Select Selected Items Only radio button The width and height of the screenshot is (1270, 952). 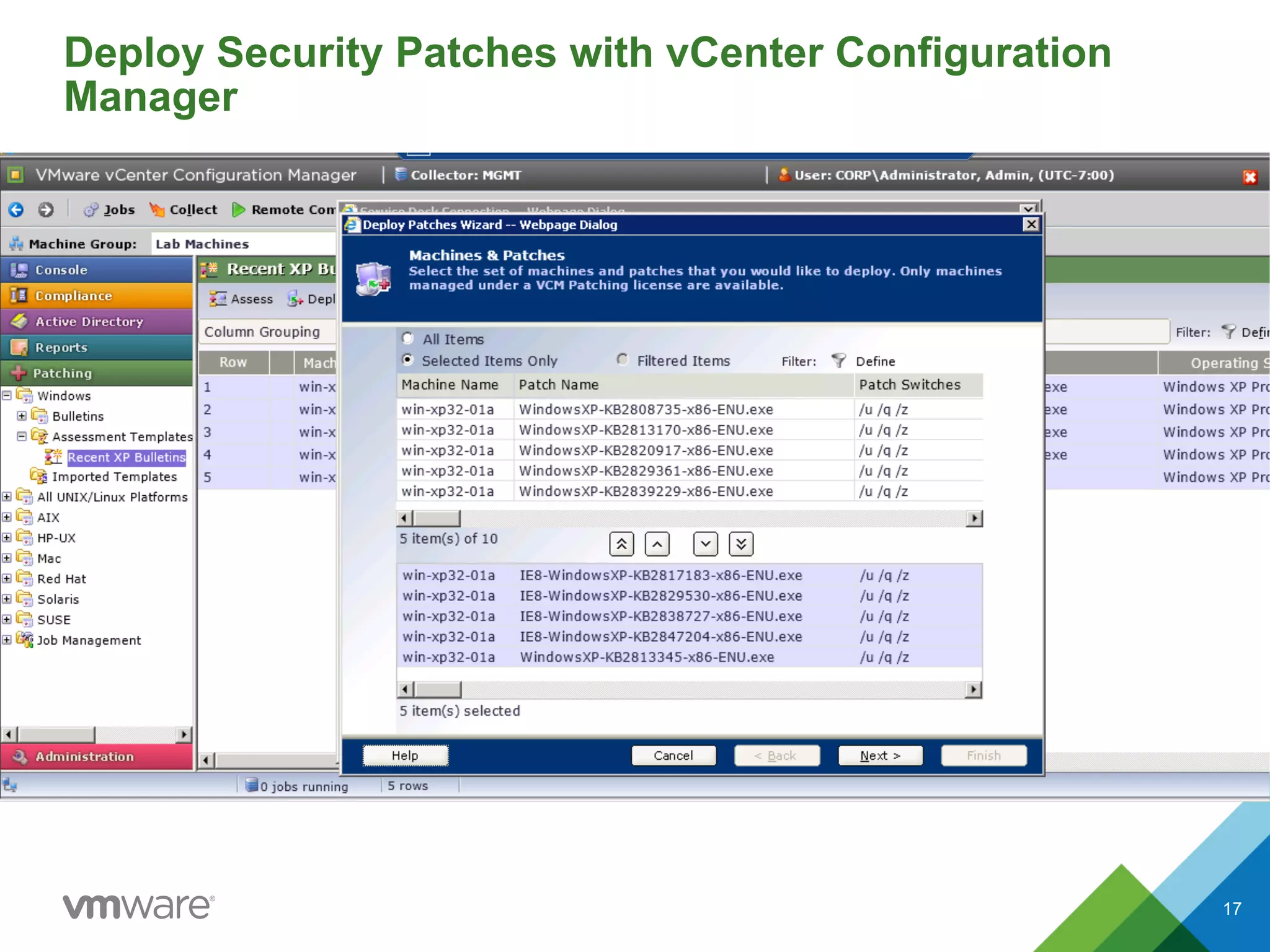[407, 359]
